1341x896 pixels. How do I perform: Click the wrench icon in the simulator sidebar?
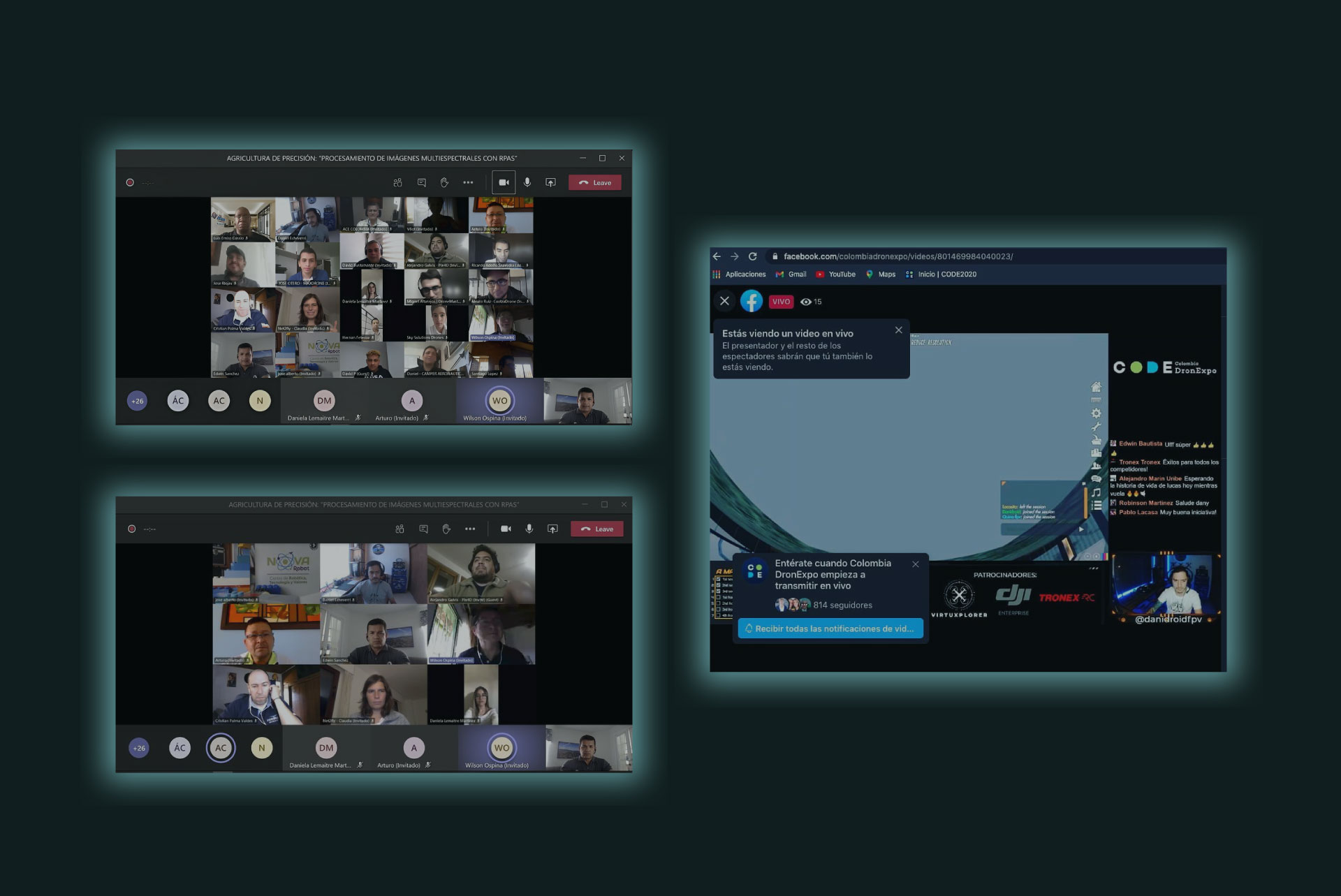pyautogui.click(x=1096, y=427)
